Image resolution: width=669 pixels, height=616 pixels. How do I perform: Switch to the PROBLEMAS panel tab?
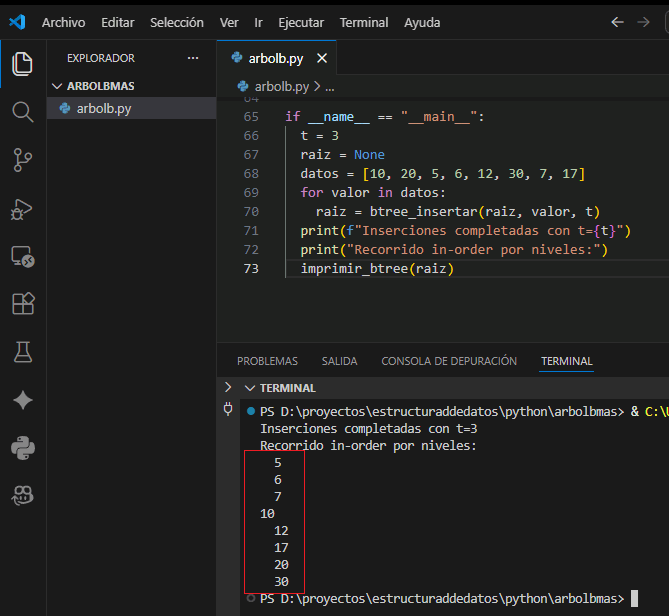267,361
